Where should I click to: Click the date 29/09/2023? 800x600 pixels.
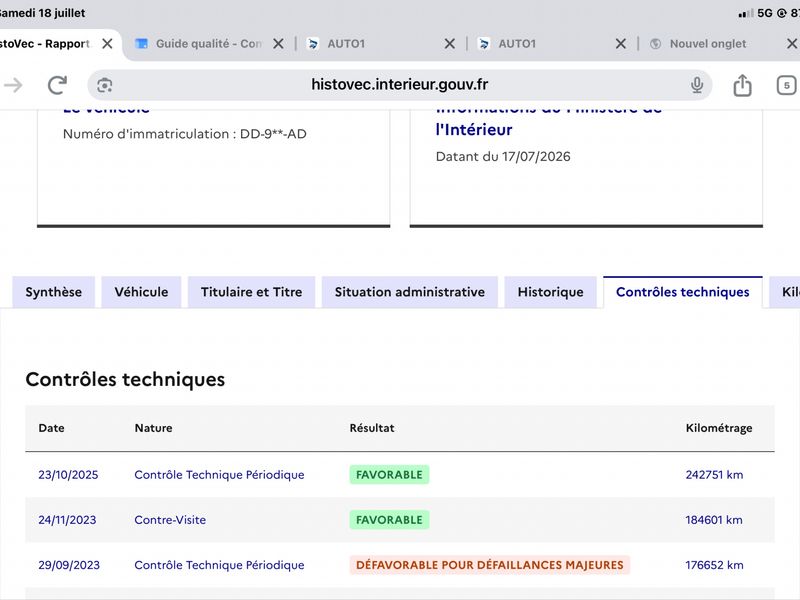click(x=69, y=565)
